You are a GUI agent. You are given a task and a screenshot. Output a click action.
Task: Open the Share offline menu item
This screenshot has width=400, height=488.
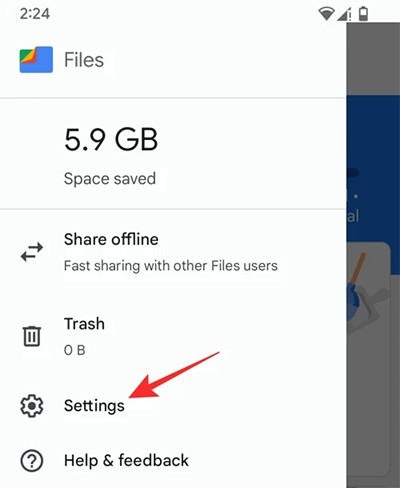(x=173, y=252)
